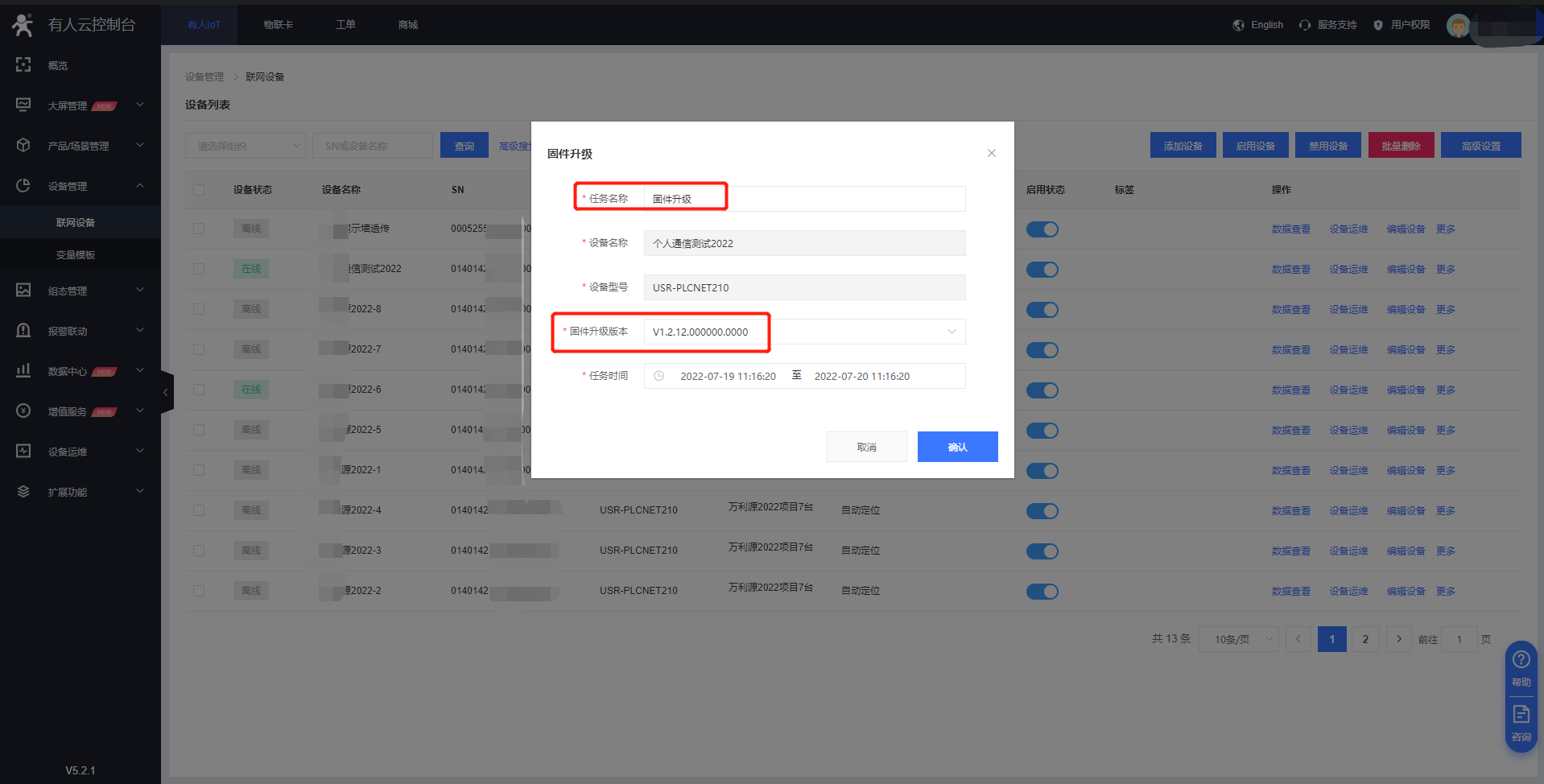
Task: Toggle the enable switch in last device row
Action: point(1042,592)
